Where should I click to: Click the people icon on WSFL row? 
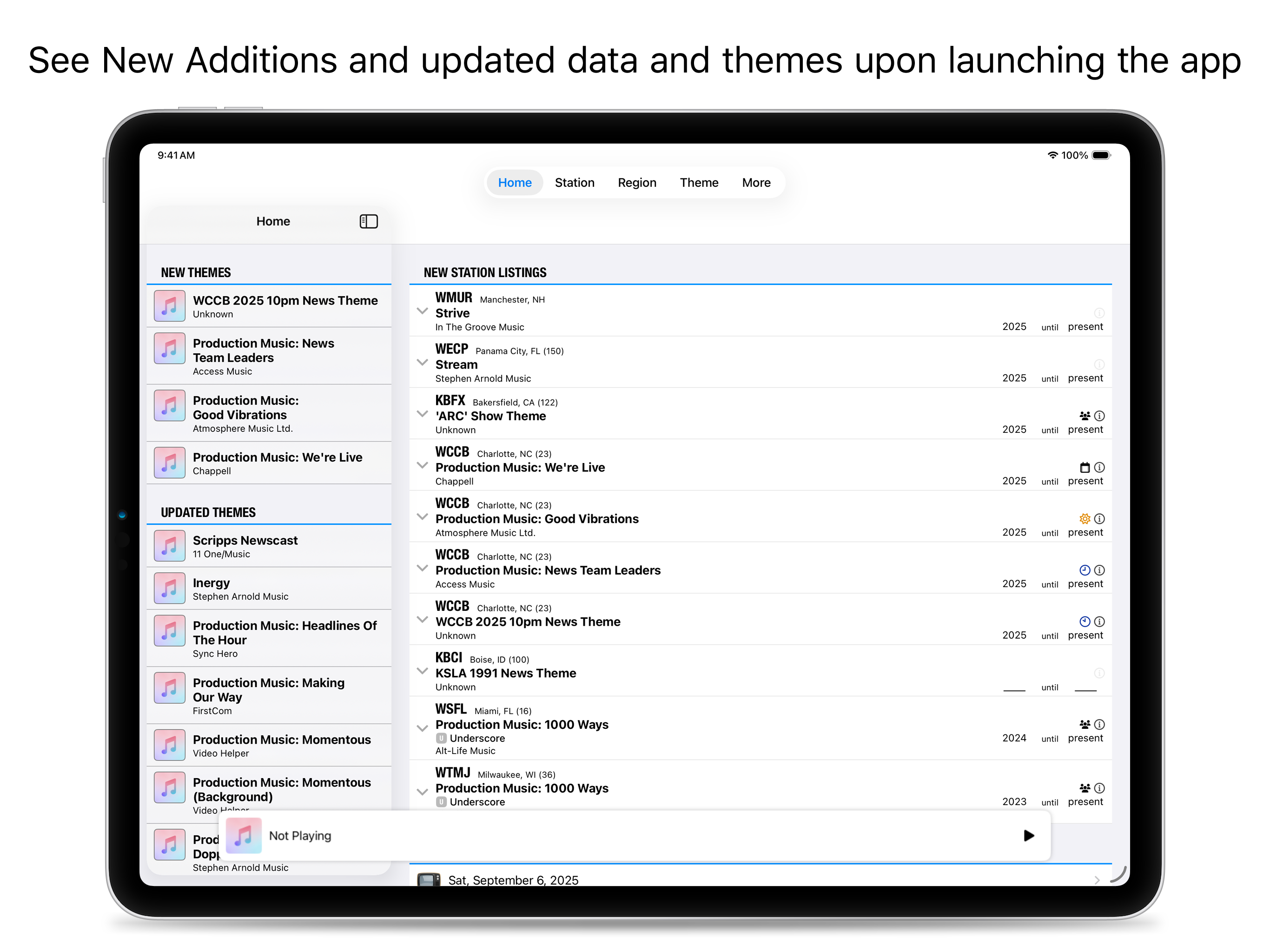pos(1085,725)
